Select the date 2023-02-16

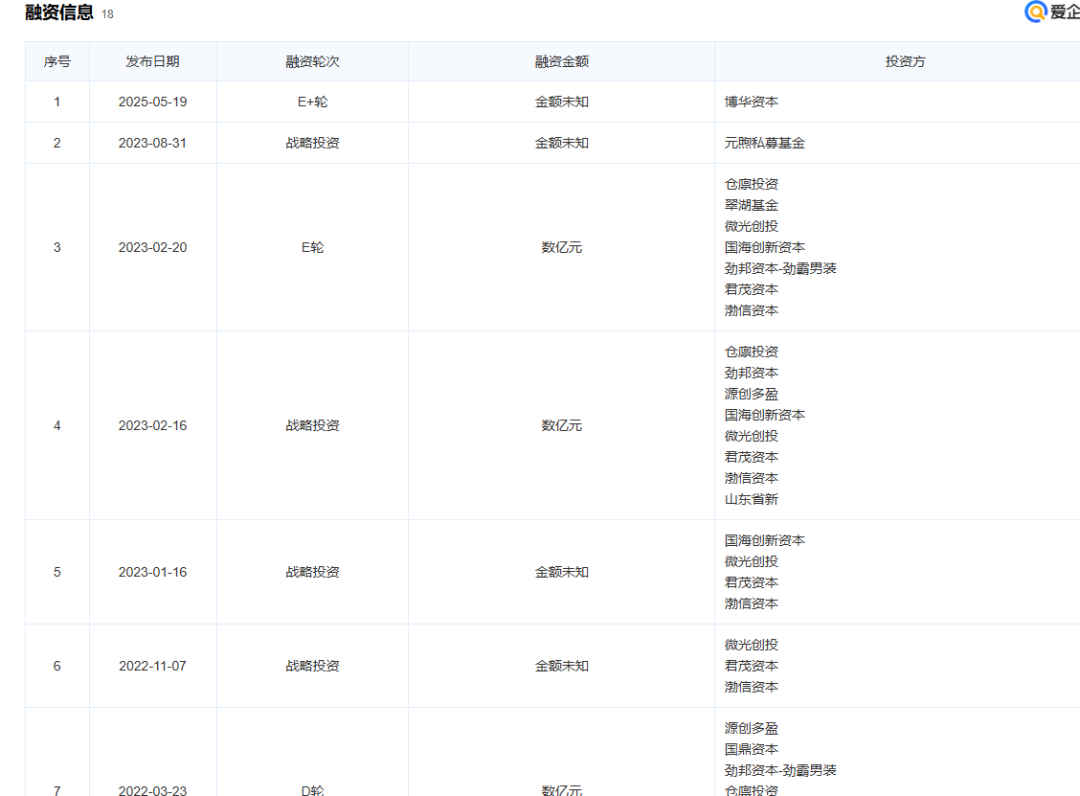[x=152, y=426]
